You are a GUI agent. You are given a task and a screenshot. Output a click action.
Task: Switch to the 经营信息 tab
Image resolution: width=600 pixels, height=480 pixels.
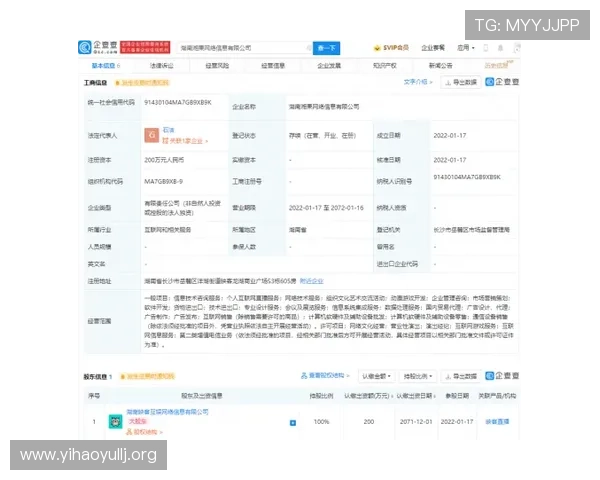273,66
